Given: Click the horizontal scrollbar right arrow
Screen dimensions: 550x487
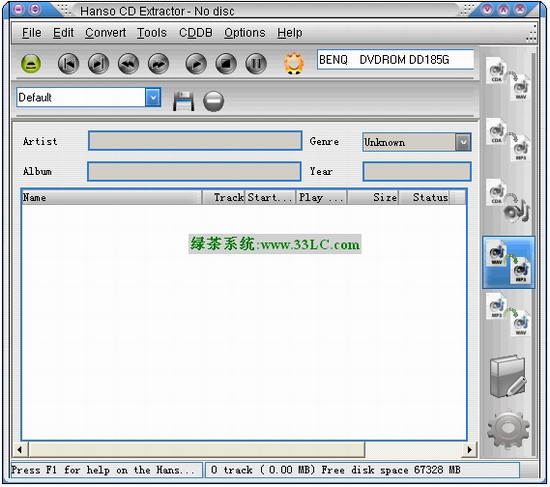Looking at the screenshot, I should [x=470, y=449].
